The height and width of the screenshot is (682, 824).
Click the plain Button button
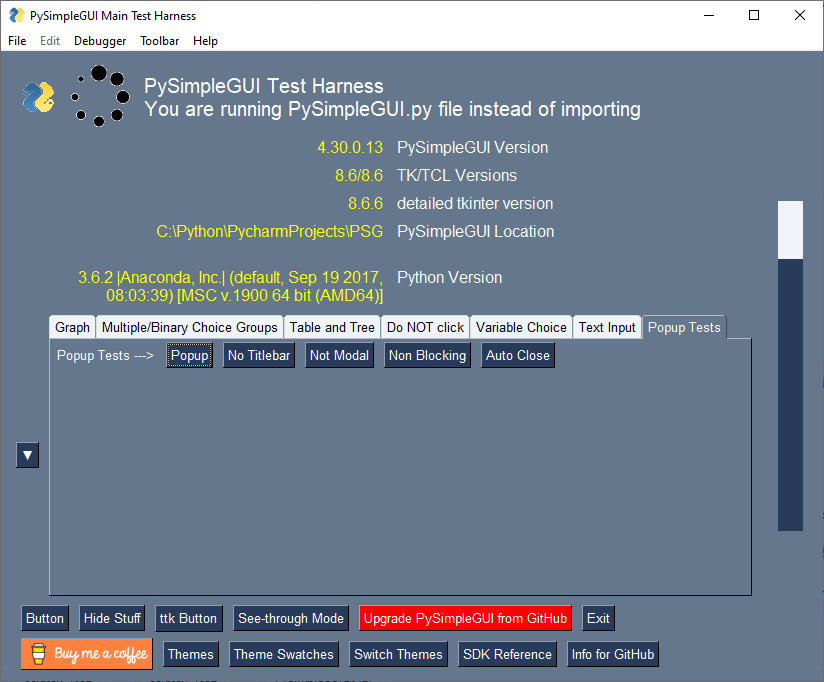pos(45,618)
